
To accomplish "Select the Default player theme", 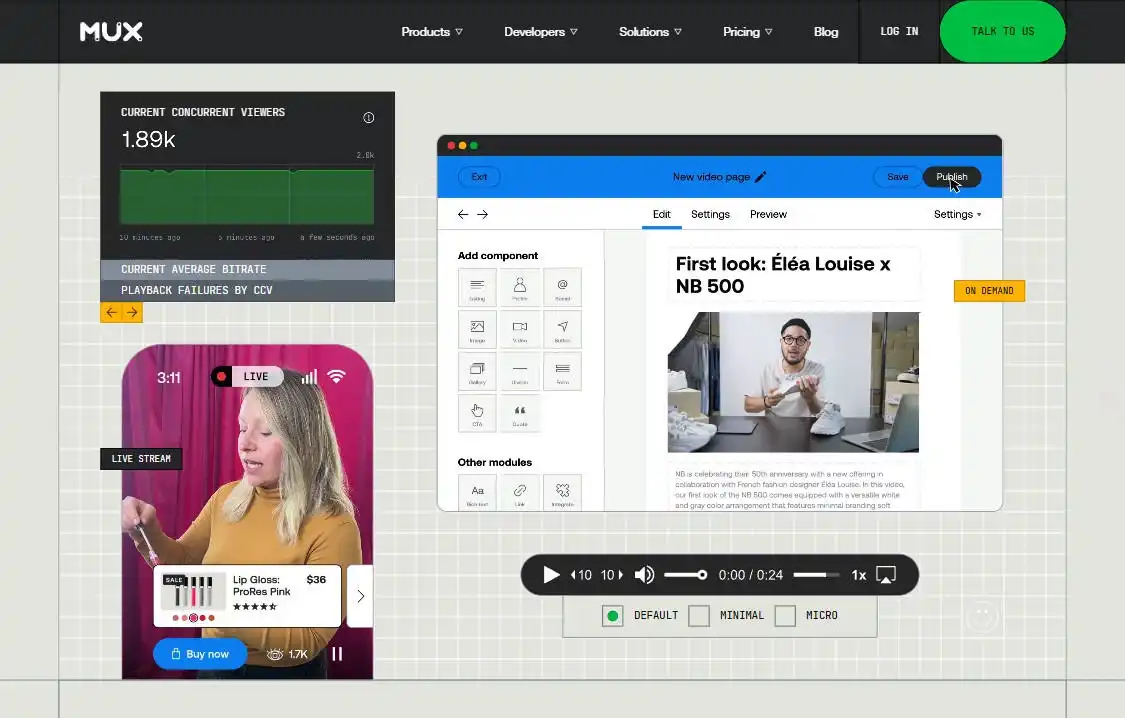I will pyautogui.click(x=613, y=615).
